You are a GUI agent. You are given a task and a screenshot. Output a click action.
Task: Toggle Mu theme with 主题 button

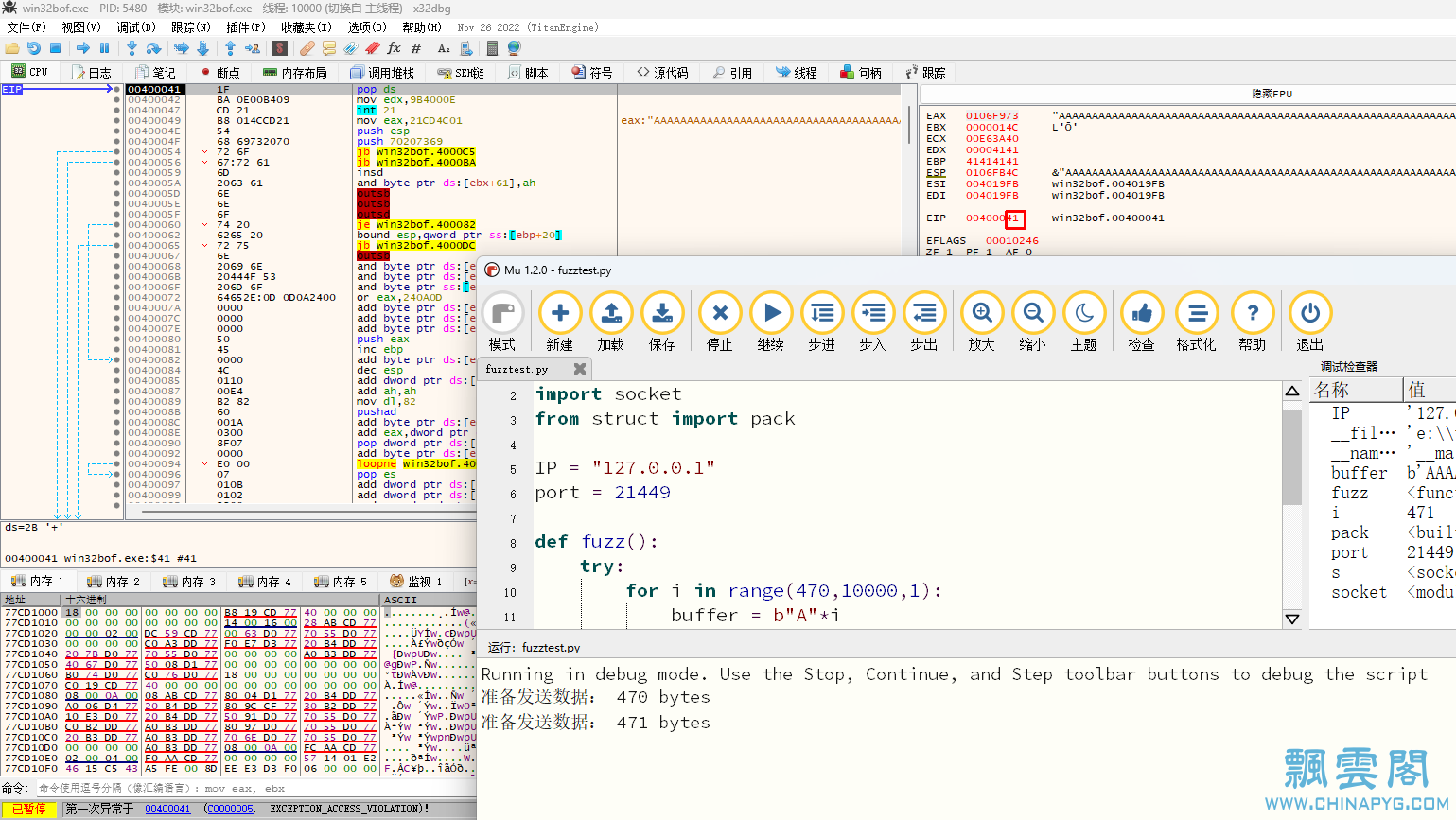(1084, 323)
